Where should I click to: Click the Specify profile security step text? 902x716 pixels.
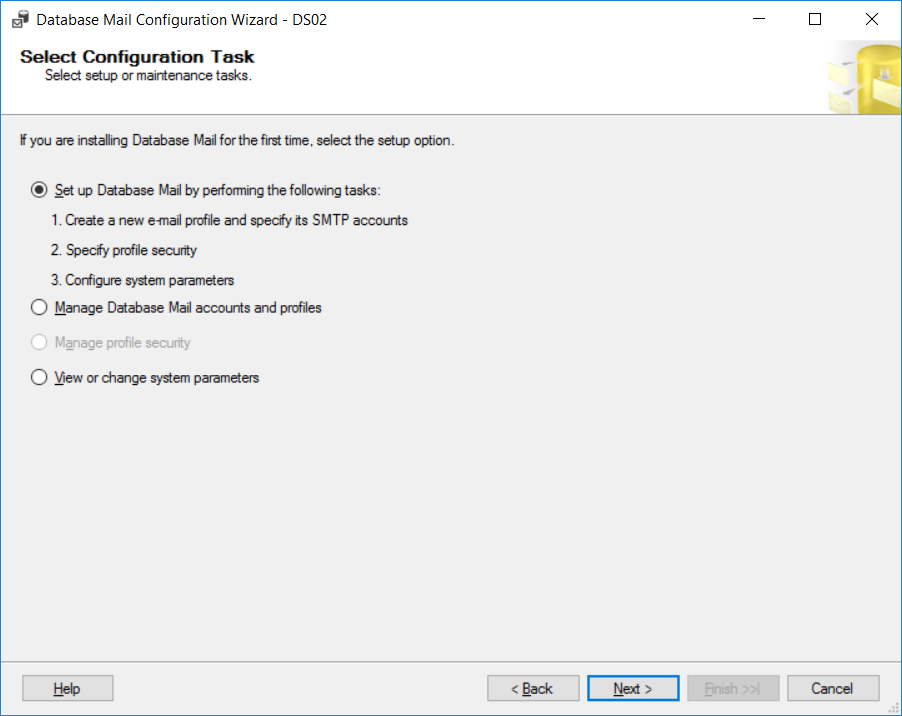[x=124, y=250]
